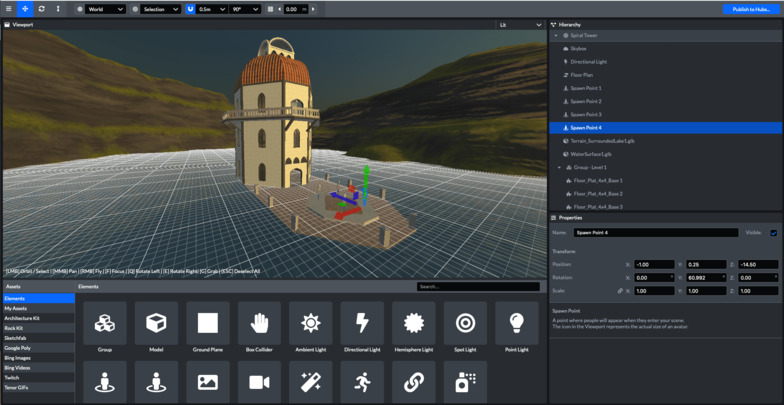Toggle the globe transform space button

(80, 9)
